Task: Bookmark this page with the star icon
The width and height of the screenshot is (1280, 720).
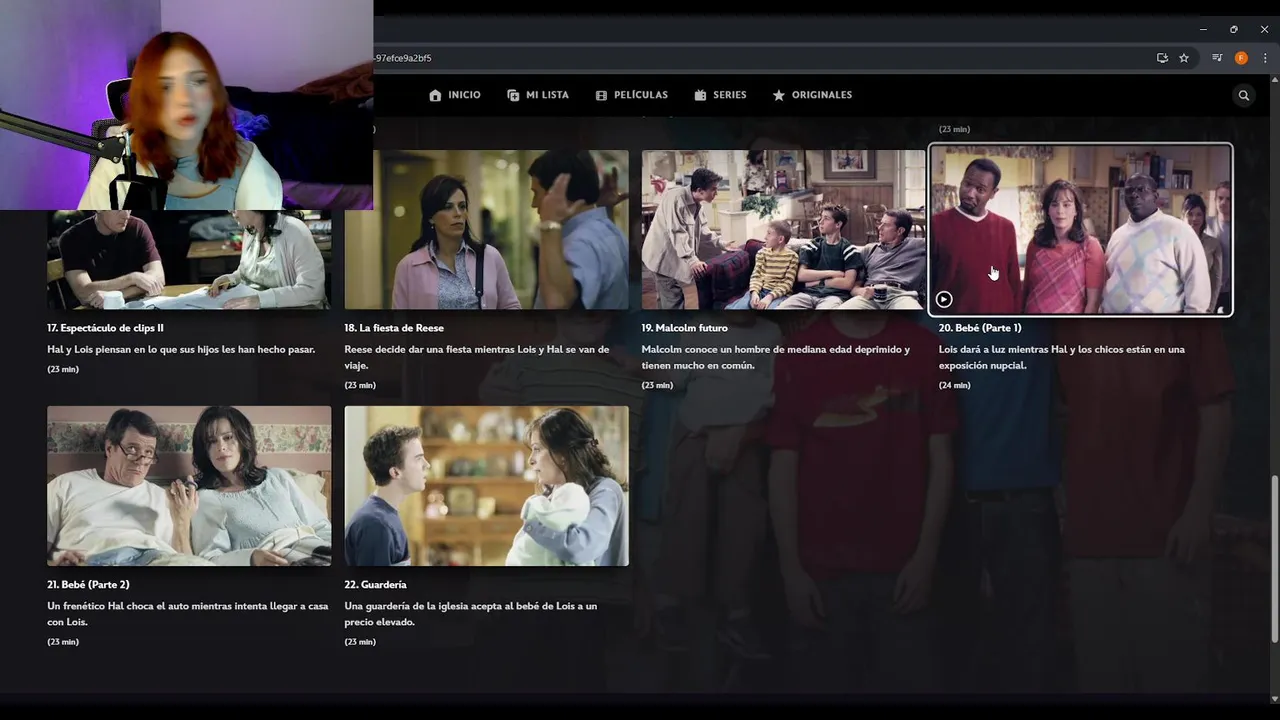Action: pos(1184,58)
